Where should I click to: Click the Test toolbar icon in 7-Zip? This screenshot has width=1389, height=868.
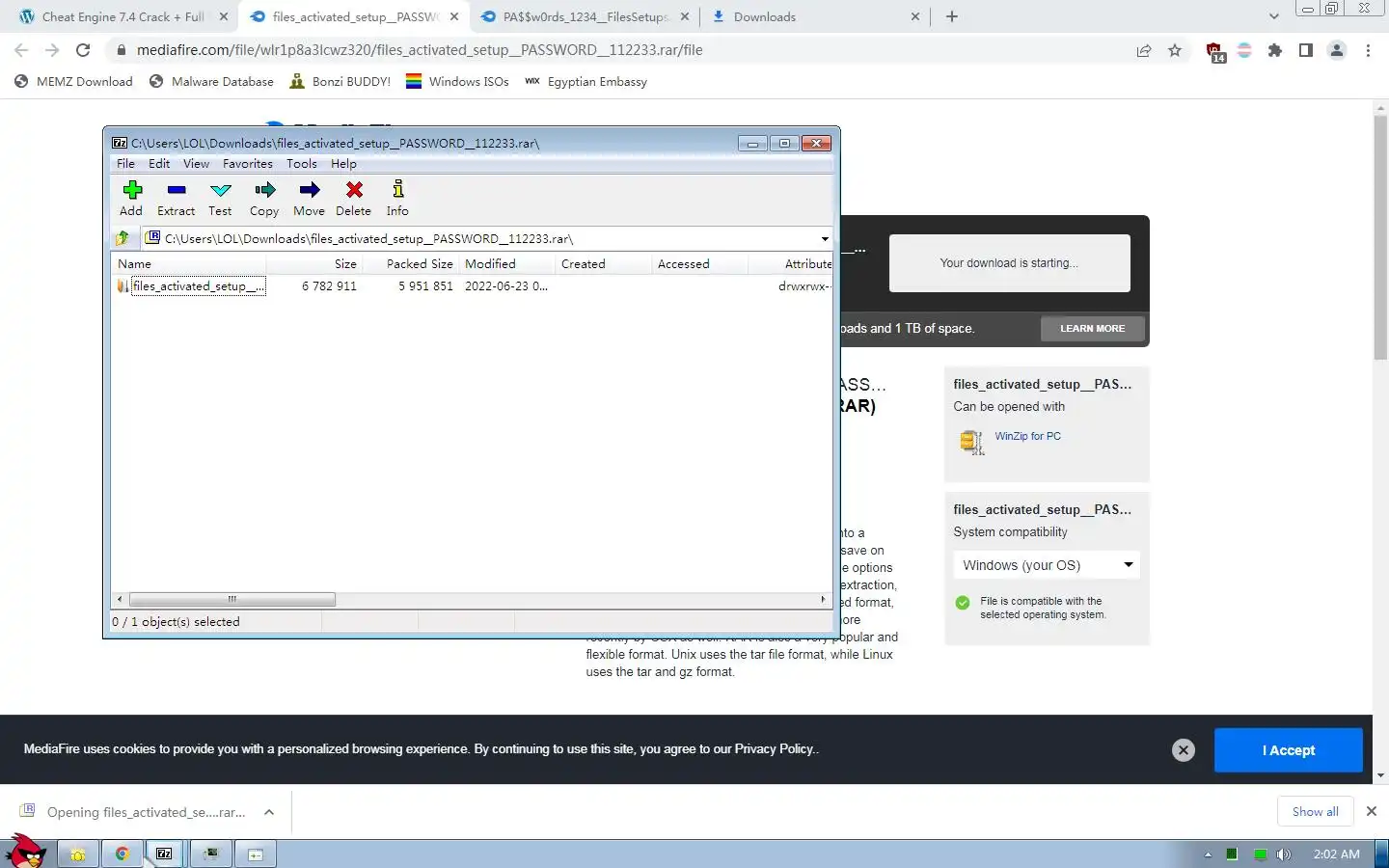220,198
